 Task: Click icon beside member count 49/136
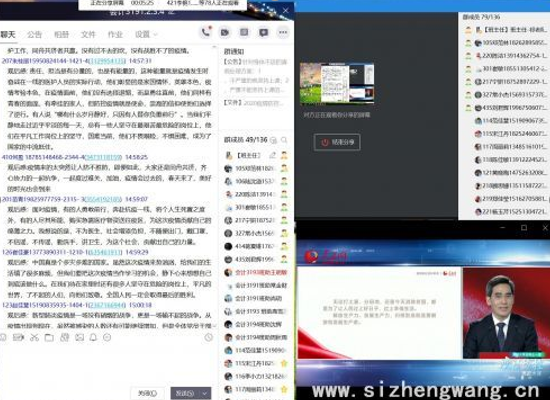tap(274, 140)
